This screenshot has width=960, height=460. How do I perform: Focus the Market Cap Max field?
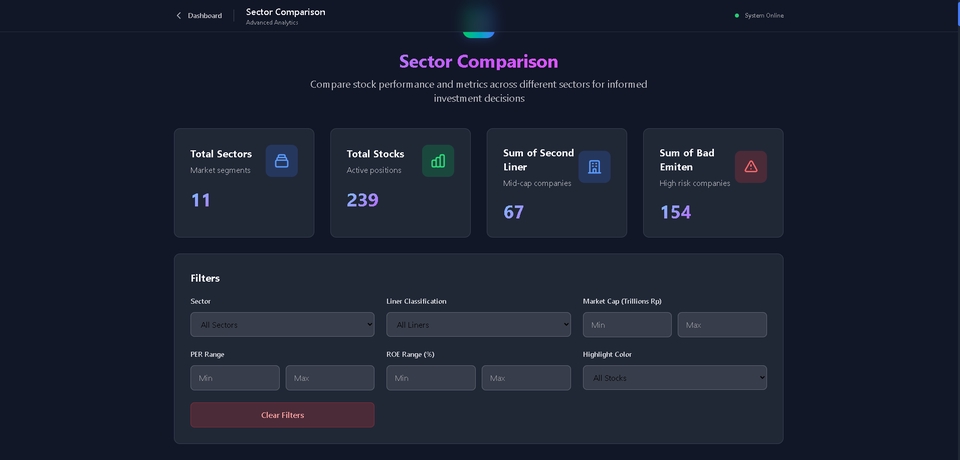722,325
